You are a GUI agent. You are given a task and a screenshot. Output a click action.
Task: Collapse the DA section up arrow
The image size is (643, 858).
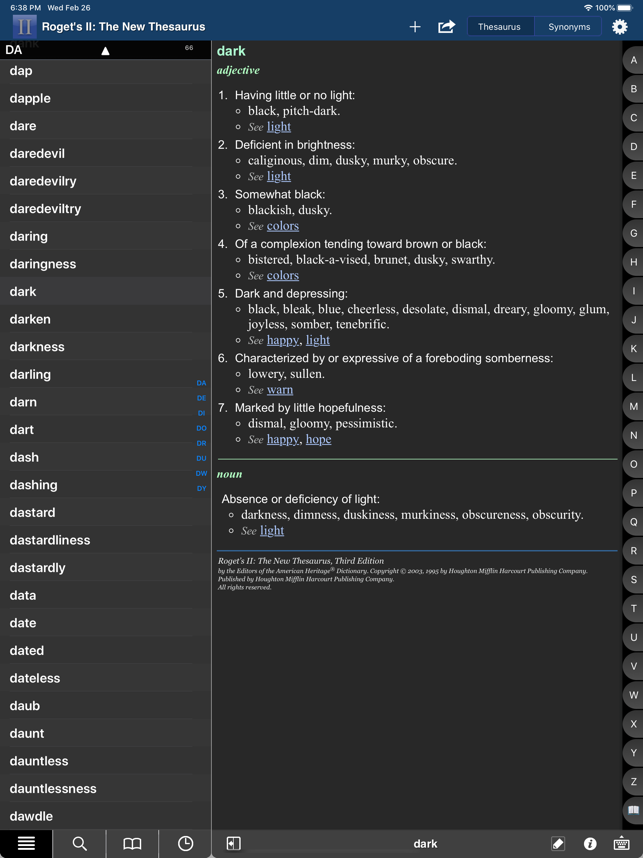[x=105, y=50]
